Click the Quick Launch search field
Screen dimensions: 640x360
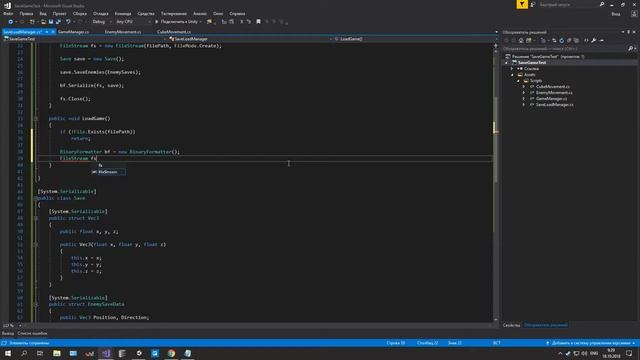[x=568, y=4]
